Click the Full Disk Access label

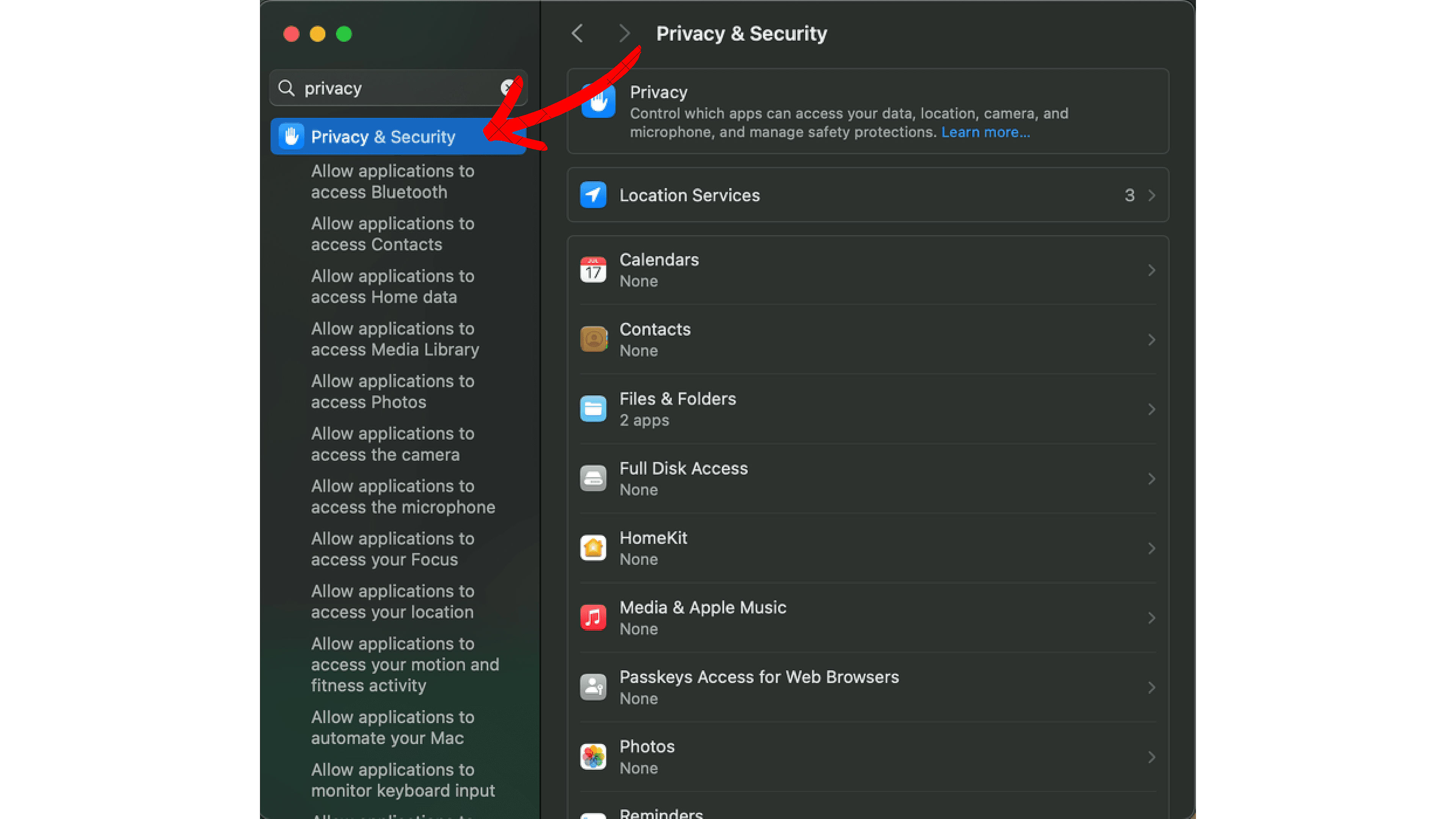(683, 469)
